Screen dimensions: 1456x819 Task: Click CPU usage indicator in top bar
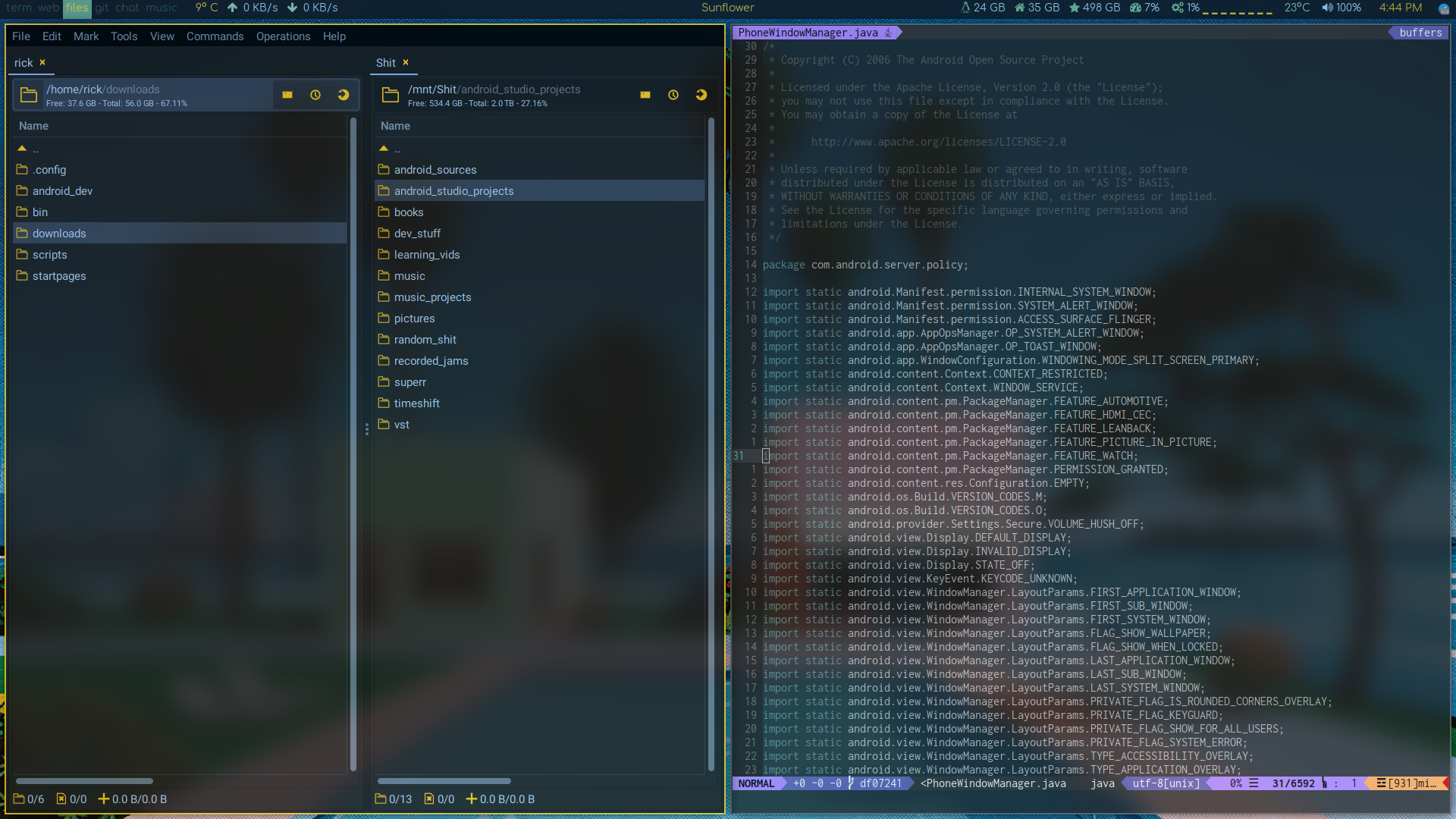1186,8
